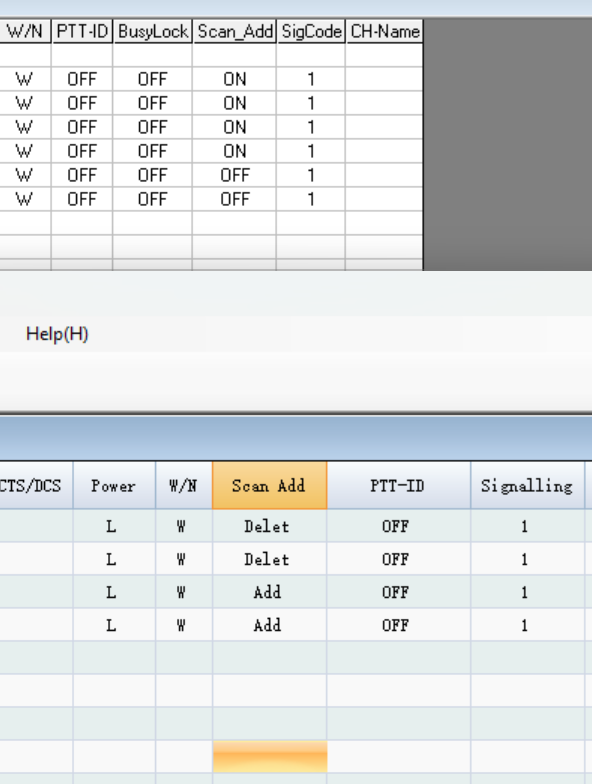Select the fourth-row Add cell in Scan Add
The image size is (592, 784).
(x=270, y=625)
